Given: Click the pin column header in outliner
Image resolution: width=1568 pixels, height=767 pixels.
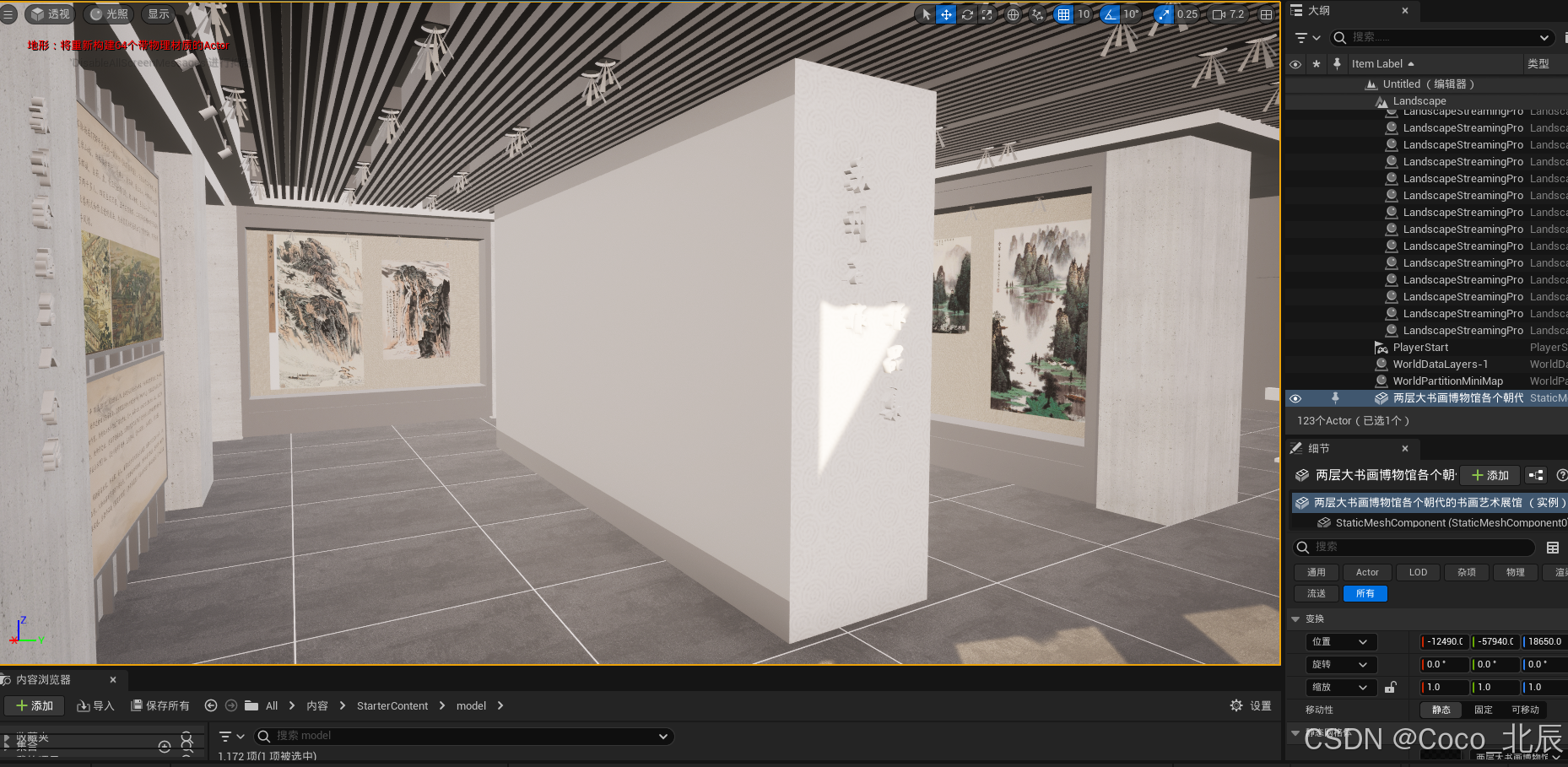Looking at the screenshot, I should coord(1337,64).
